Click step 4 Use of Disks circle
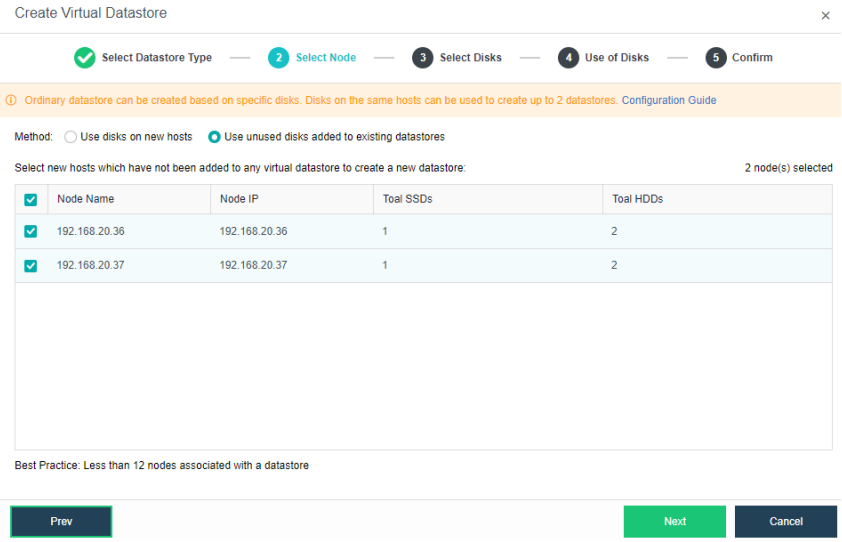842x542 pixels. point(568,58)
